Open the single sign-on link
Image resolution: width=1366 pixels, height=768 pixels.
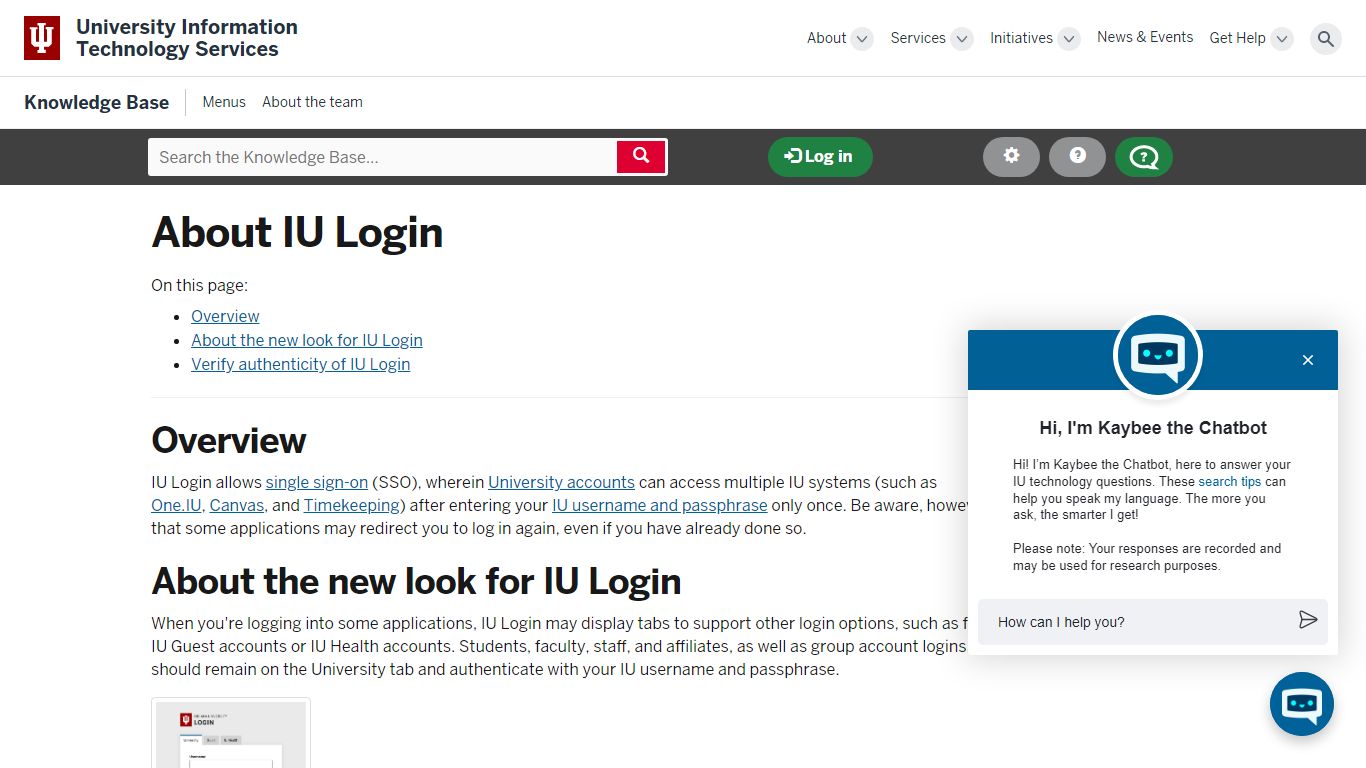tap(317, 482)
